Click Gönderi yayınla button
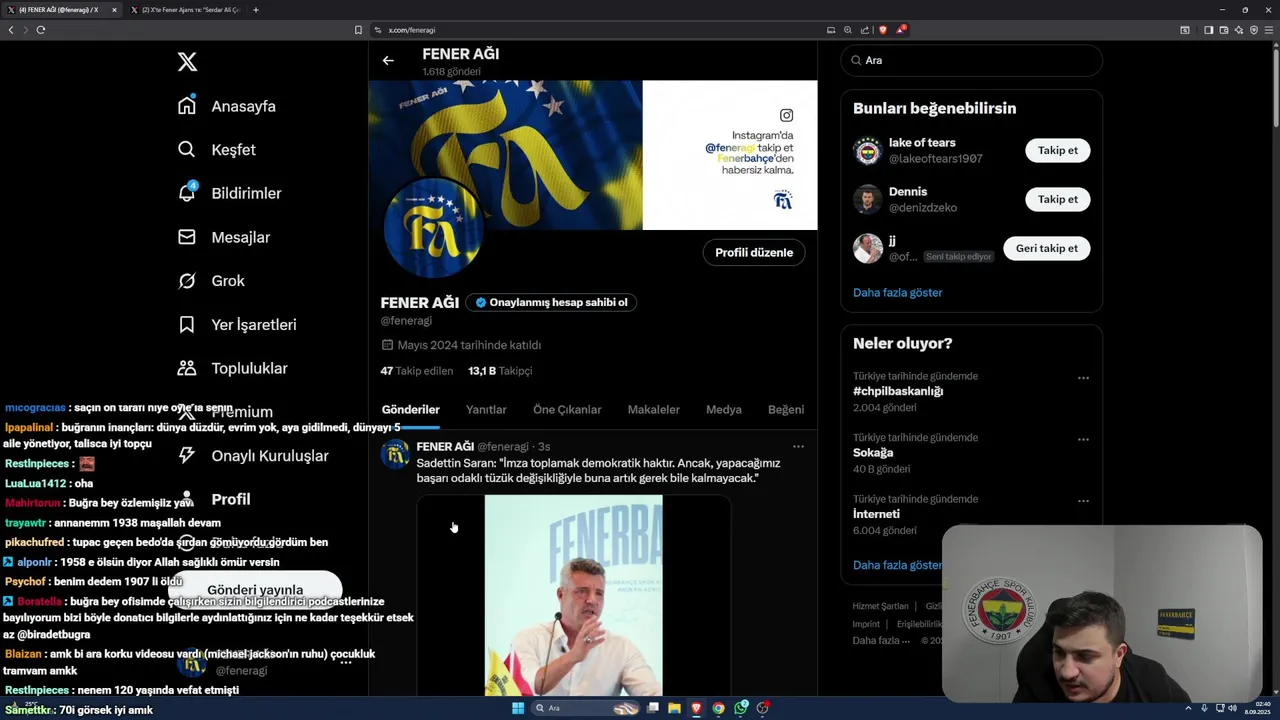This screenshot has width=1280, height=720. 255,590
